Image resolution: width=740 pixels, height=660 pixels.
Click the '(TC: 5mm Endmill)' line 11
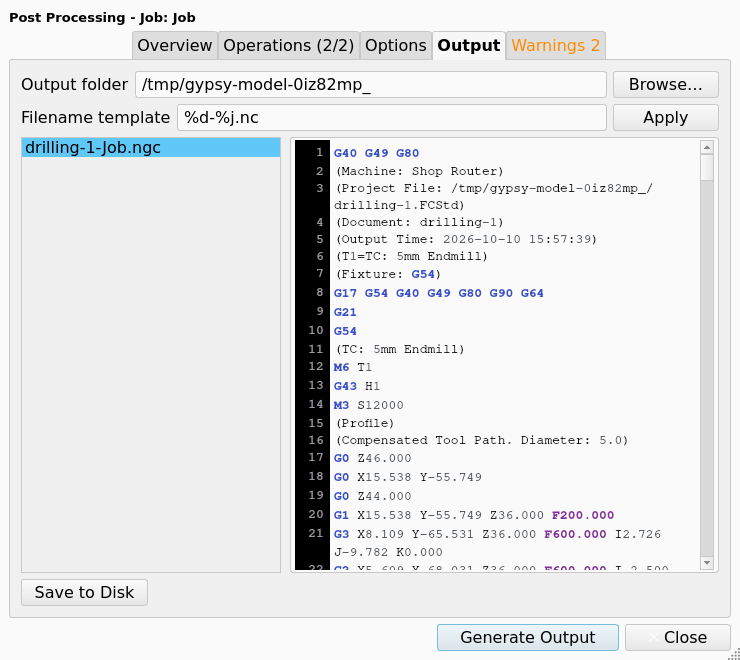(399, 349)
